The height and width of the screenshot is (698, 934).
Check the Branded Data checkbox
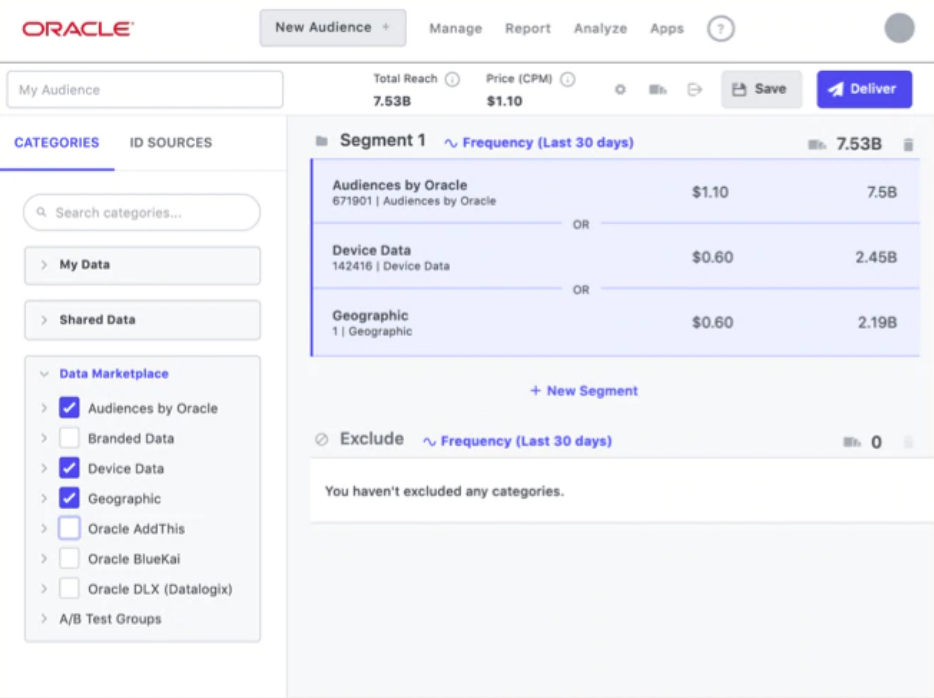(x=69, y=438)
